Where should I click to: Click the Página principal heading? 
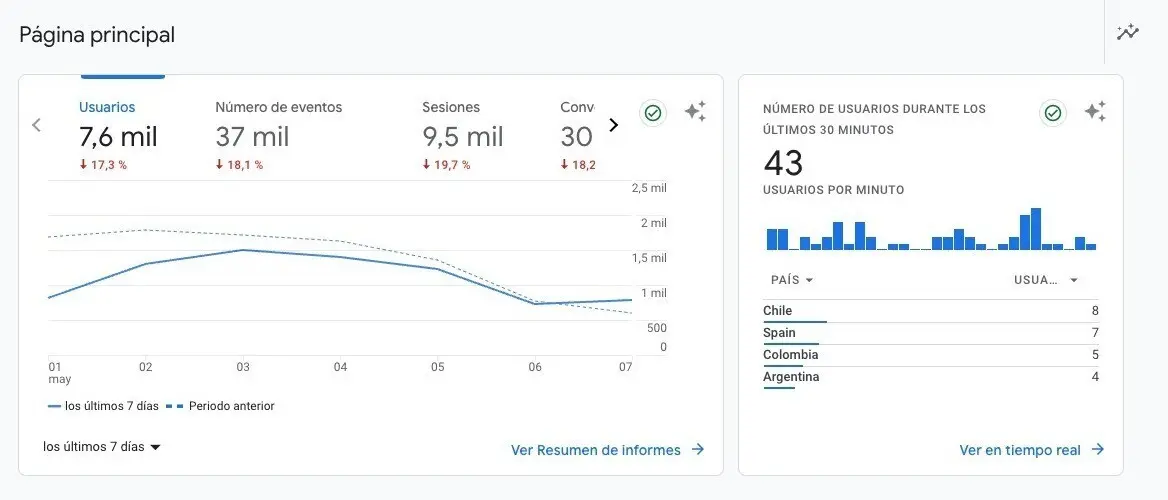coord(97,35)
